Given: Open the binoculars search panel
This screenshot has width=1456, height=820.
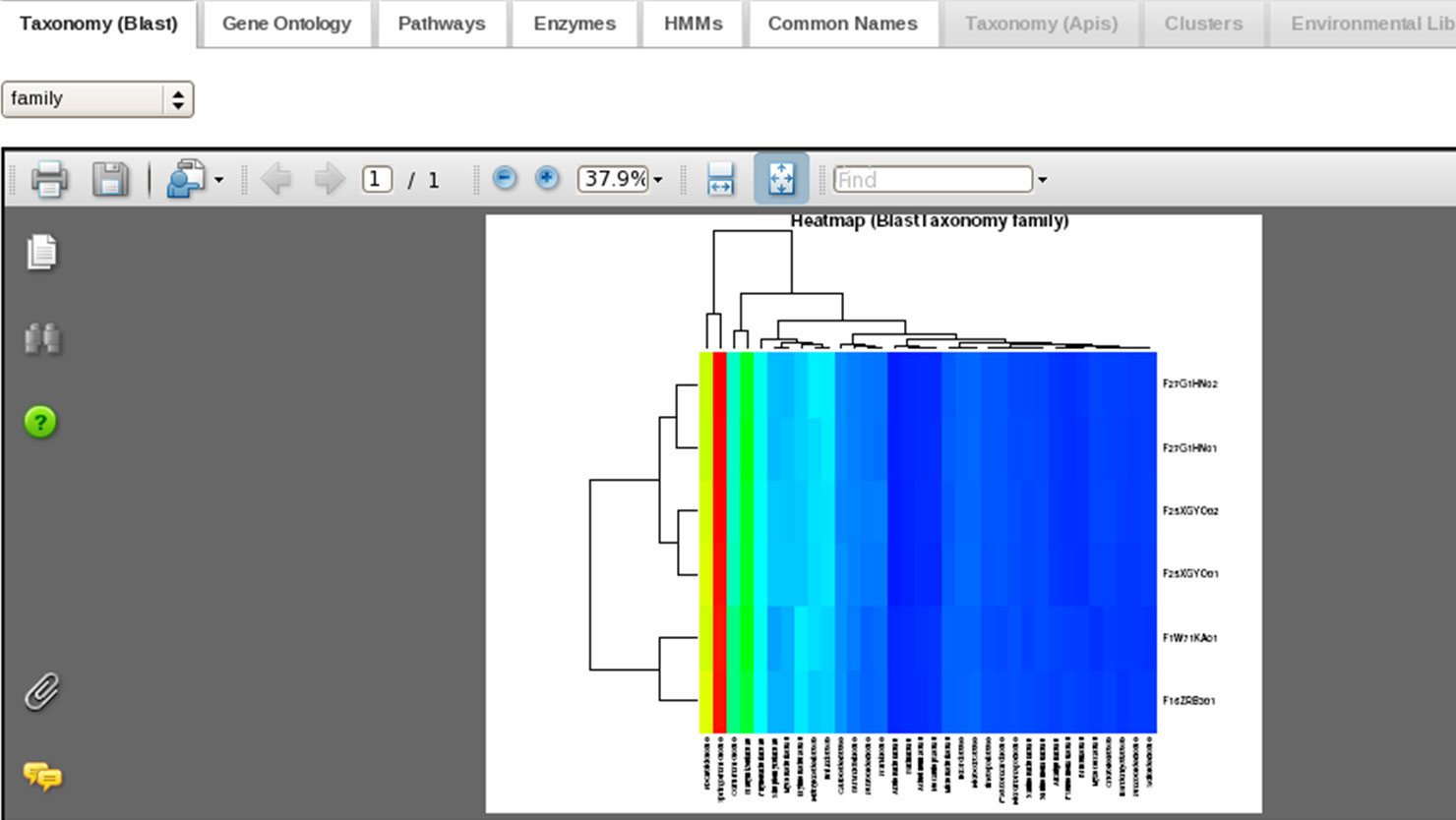Looking at the screenshot, I should [x=42, y=338].
